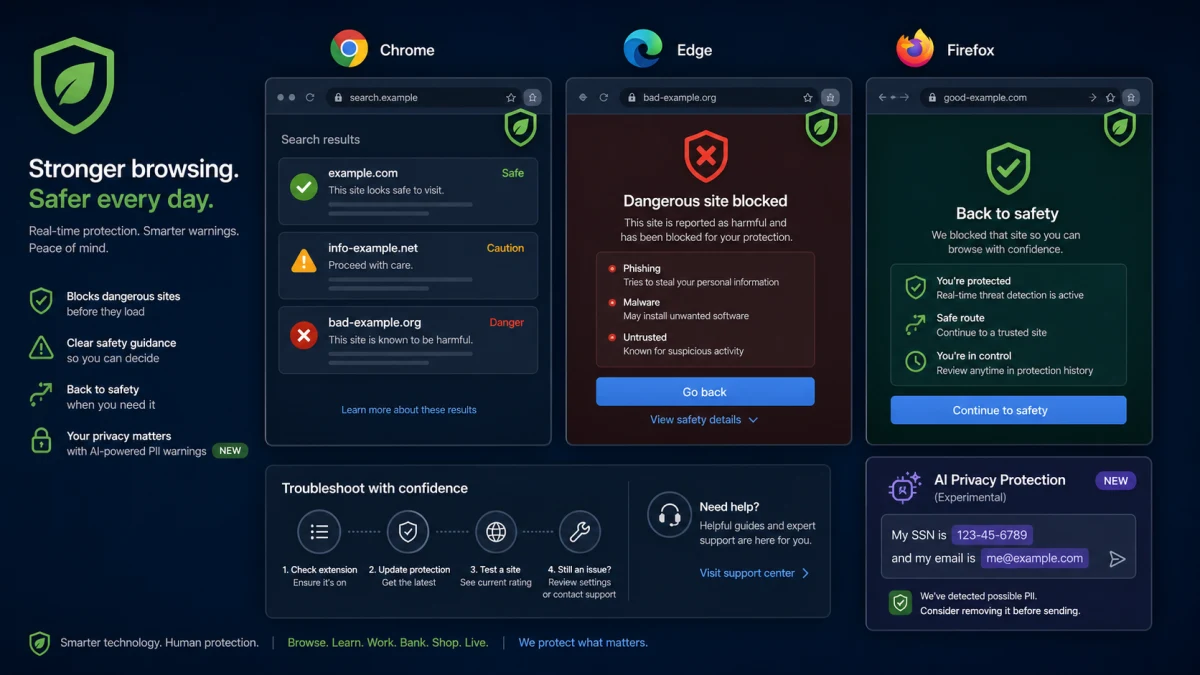Open the info-example.net Caution result
This screenshot has height=675, width=1200.
408,266
